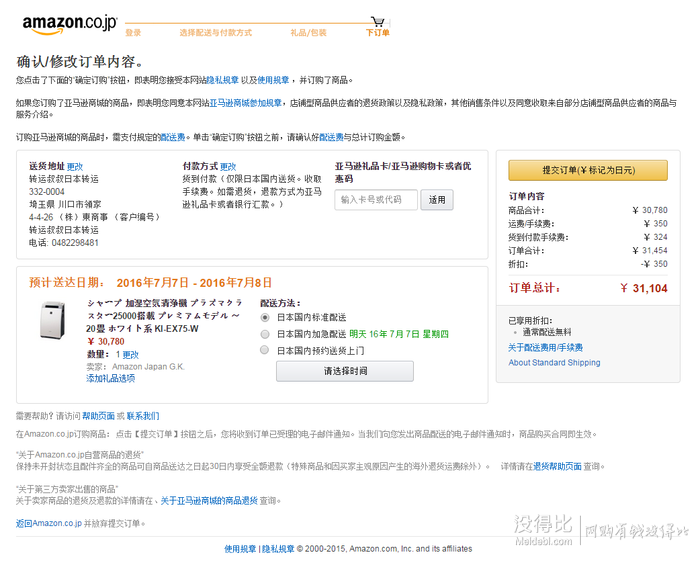Click the 提交订单 submit order button
The height and width of the screenshot is (565, 700).
[x=588, y=170]
